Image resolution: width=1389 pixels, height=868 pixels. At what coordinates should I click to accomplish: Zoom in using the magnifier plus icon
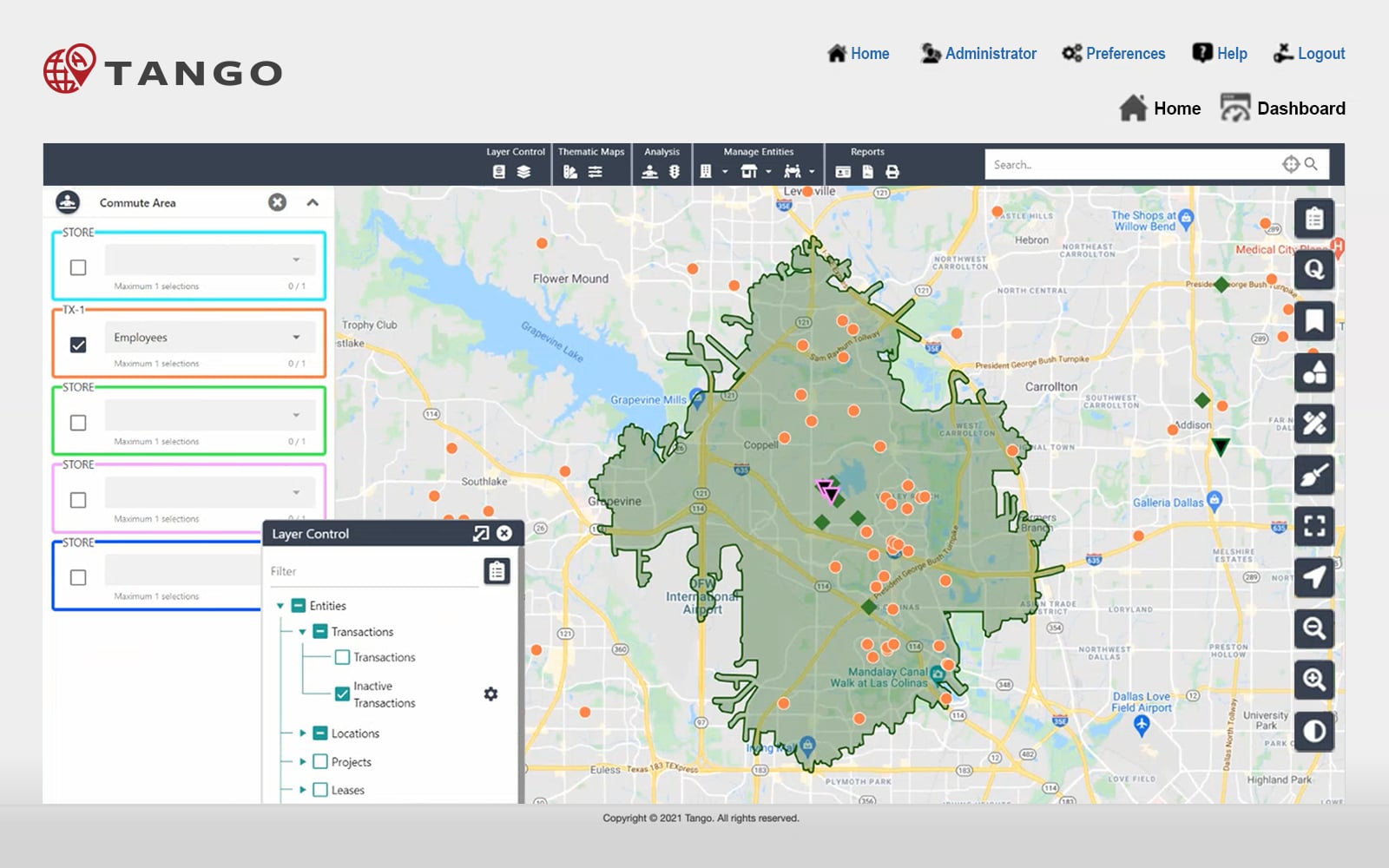[1314, 680]
